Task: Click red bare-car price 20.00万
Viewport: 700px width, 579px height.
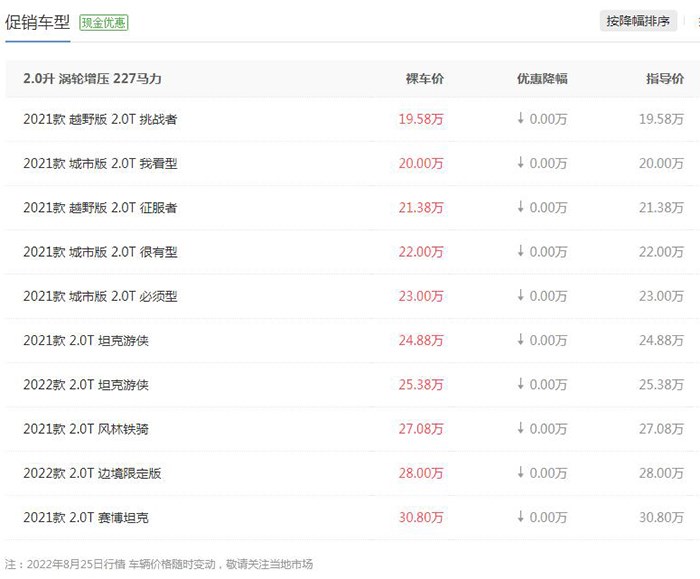Action: [421, 163]
